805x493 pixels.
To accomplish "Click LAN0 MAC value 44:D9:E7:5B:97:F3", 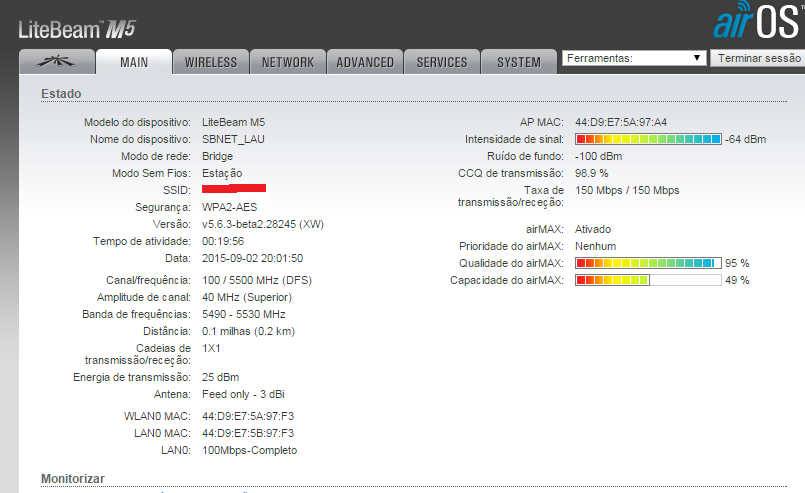I will (248, 433).
